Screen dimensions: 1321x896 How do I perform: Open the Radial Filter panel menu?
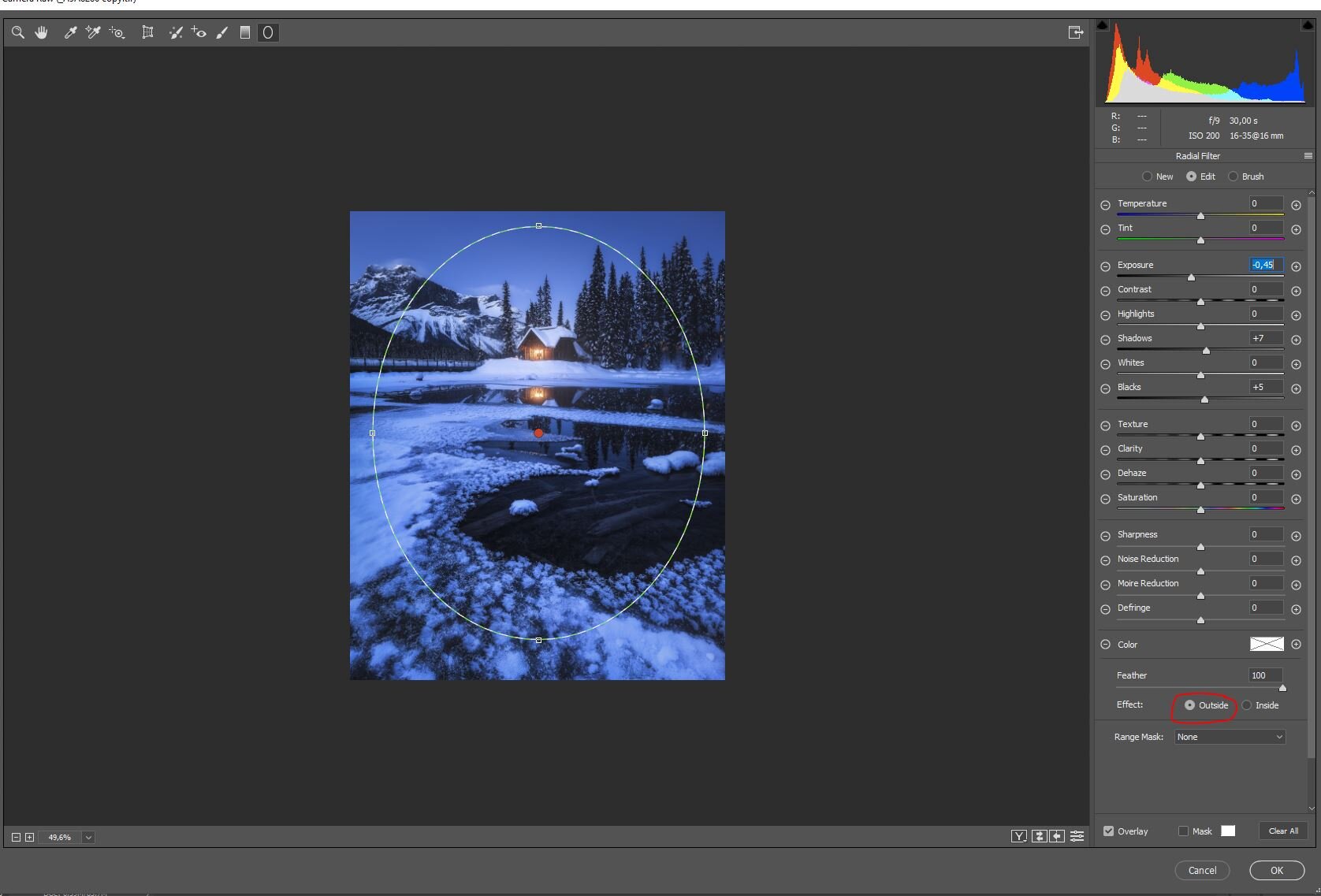click(1308, 156)
